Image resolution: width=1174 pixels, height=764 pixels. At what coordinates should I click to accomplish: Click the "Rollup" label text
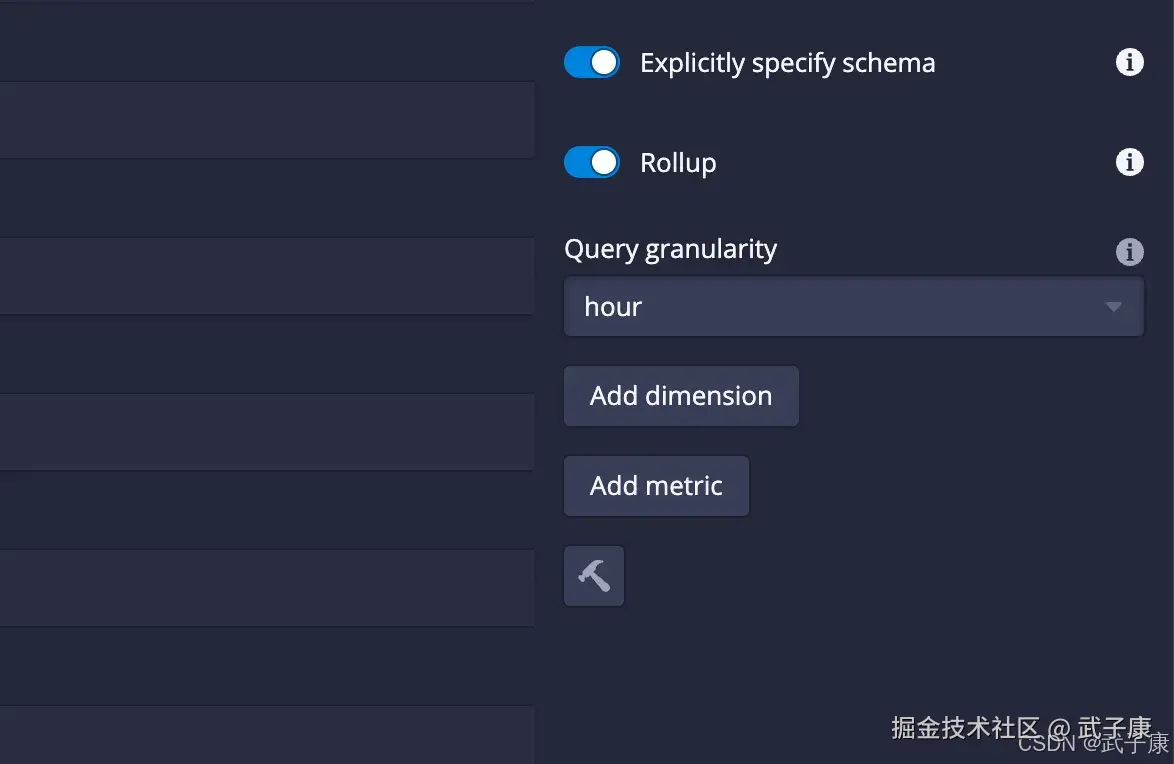point(678,162)
